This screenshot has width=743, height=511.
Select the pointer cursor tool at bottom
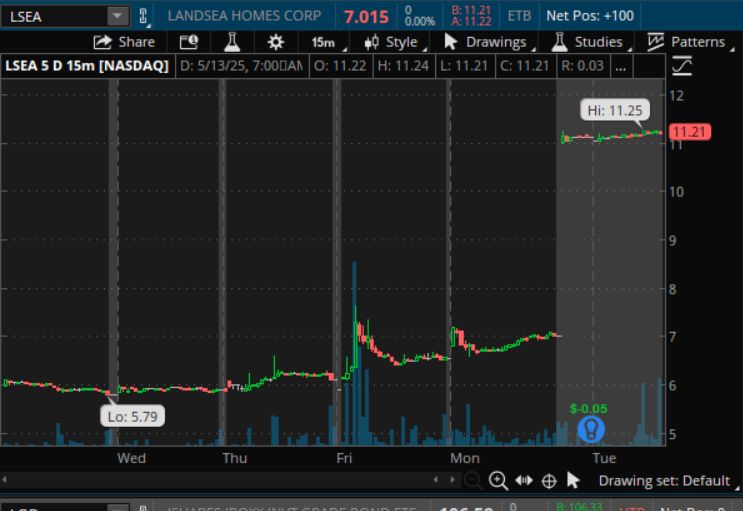[x=573, y=481]
